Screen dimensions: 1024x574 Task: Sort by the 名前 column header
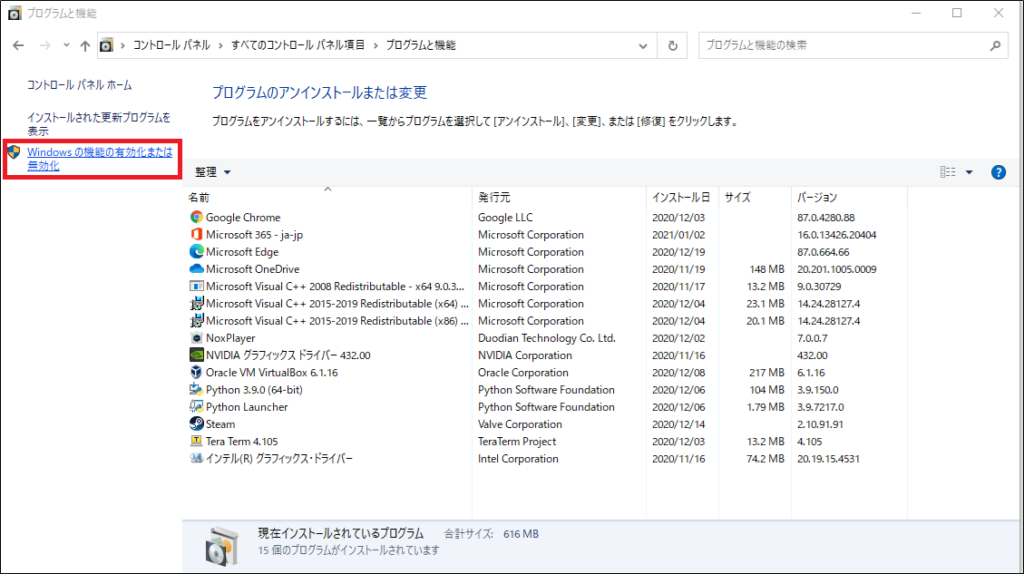pyautogui.click(x=199, y=197)
